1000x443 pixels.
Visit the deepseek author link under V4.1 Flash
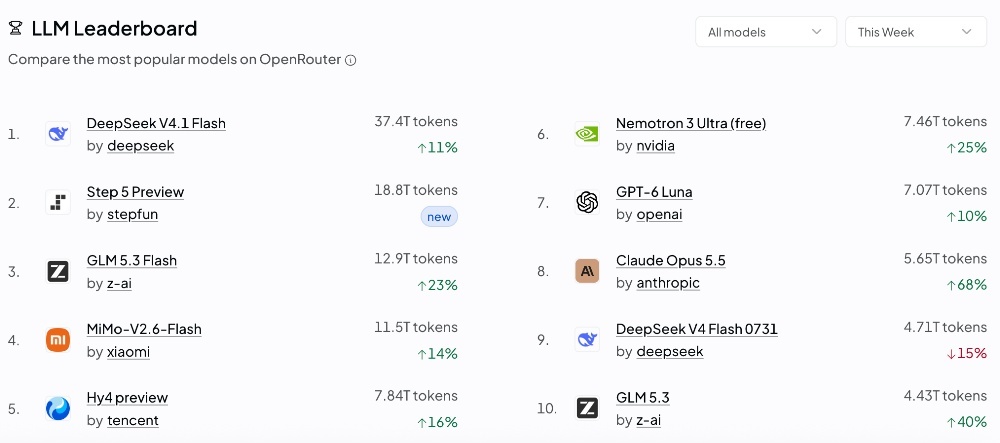click(140, 146)
